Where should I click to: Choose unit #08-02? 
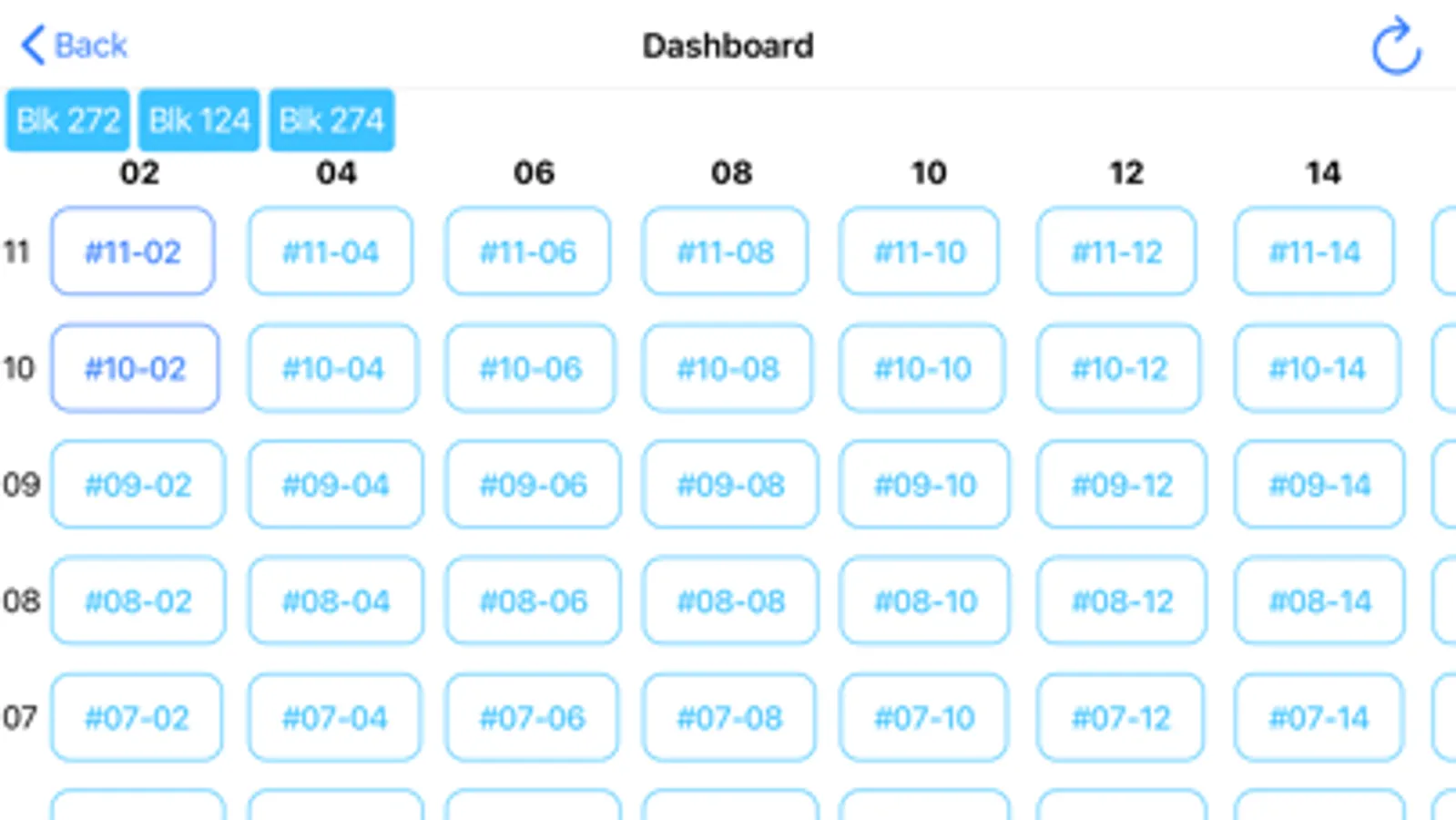137,601
